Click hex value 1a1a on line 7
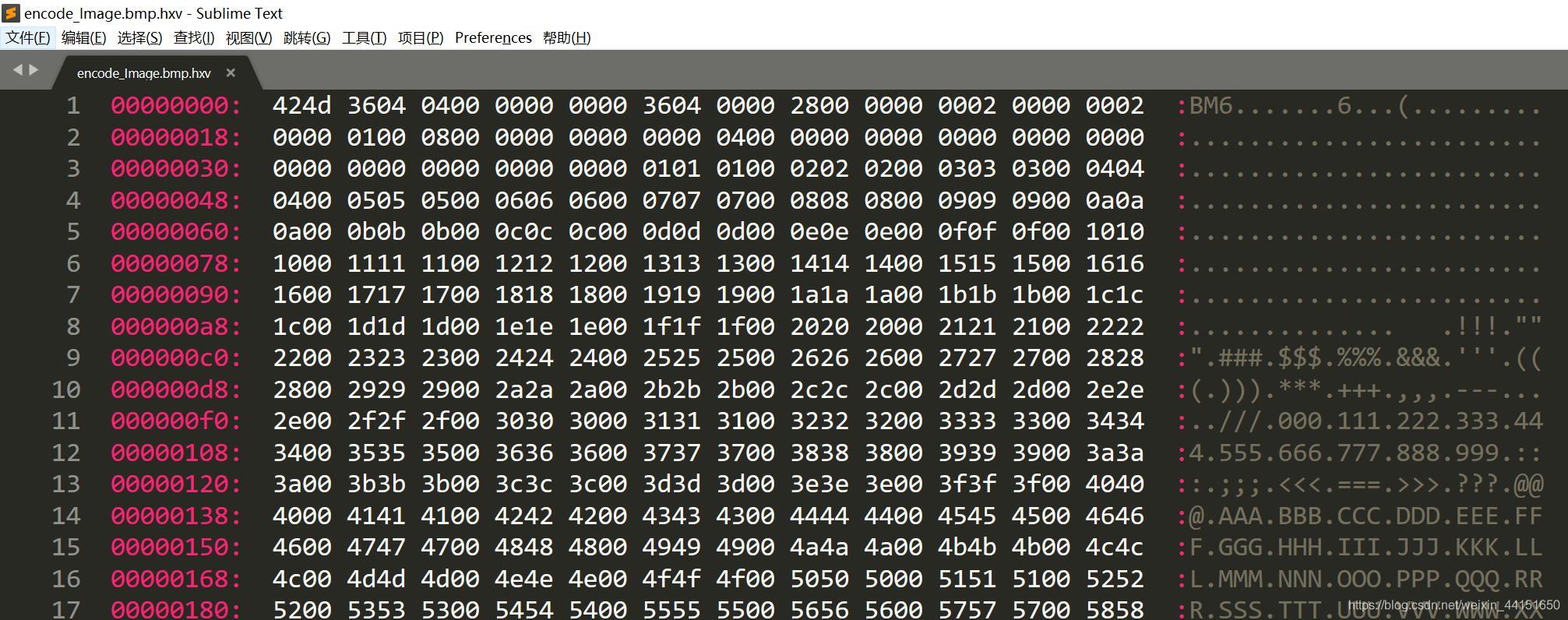1568x620 pixels. tap(819, 294)
